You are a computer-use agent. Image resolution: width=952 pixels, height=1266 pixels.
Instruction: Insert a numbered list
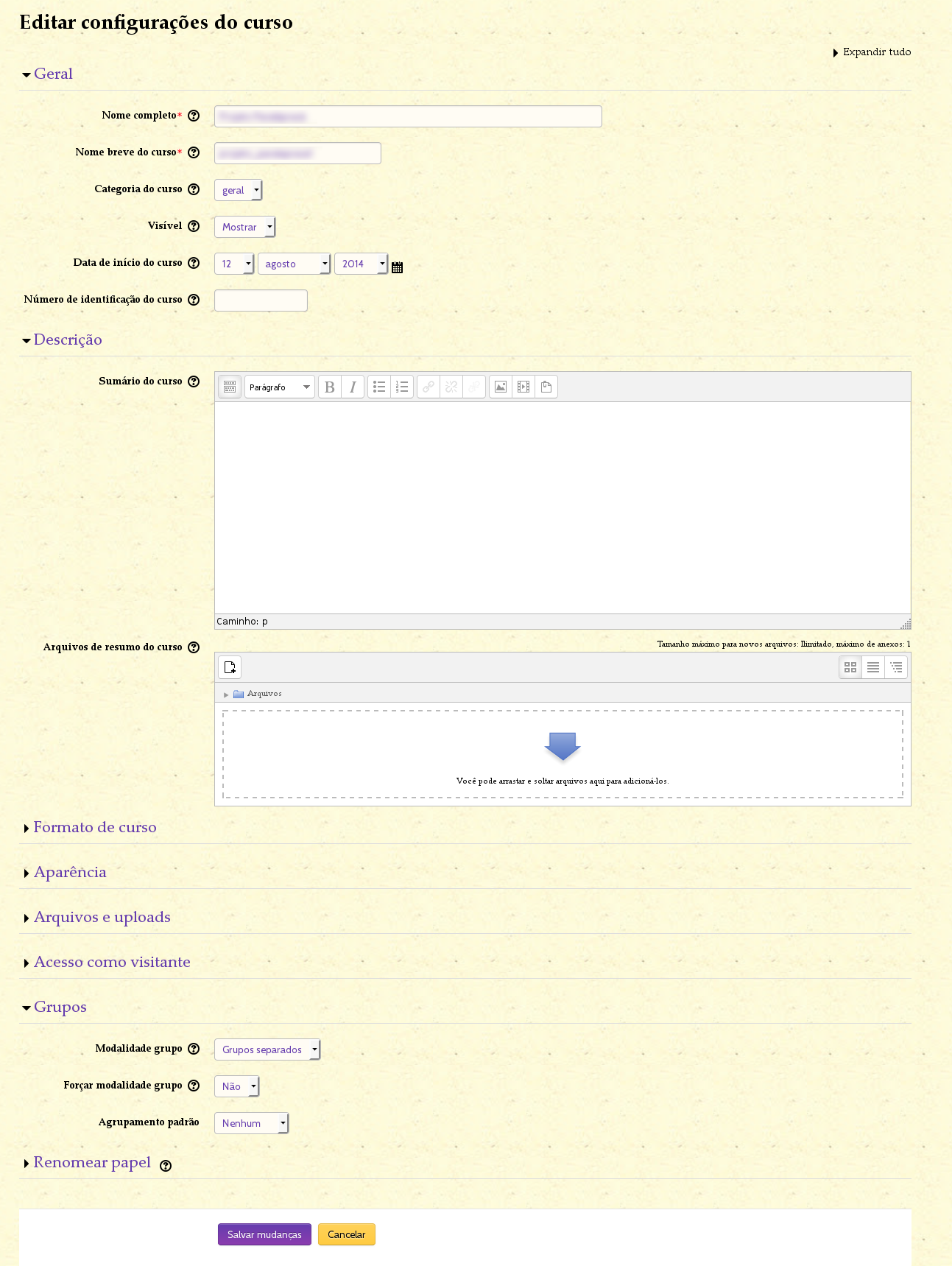tap(402, 387)
